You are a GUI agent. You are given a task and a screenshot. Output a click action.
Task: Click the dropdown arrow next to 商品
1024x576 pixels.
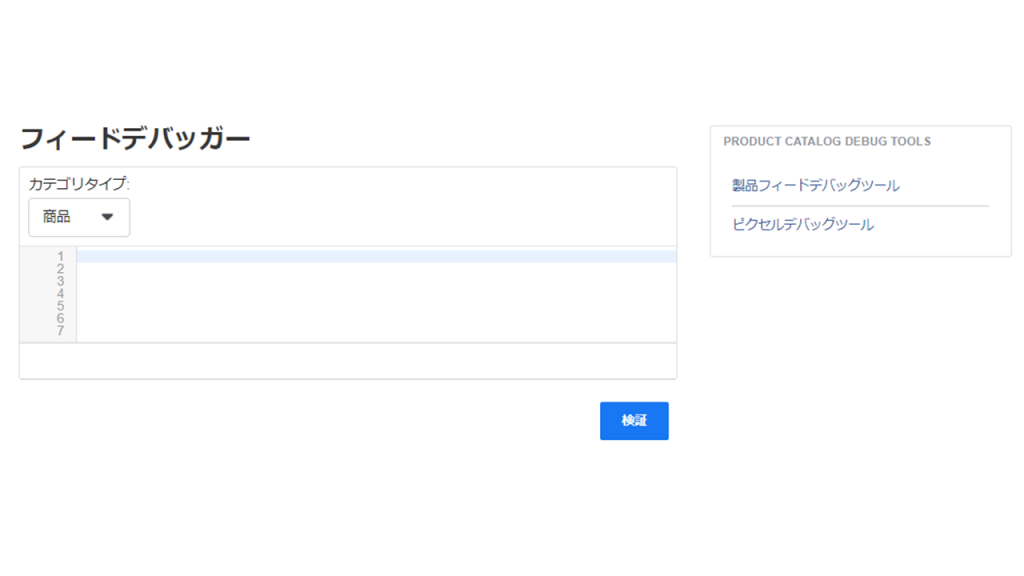[108, 217]
